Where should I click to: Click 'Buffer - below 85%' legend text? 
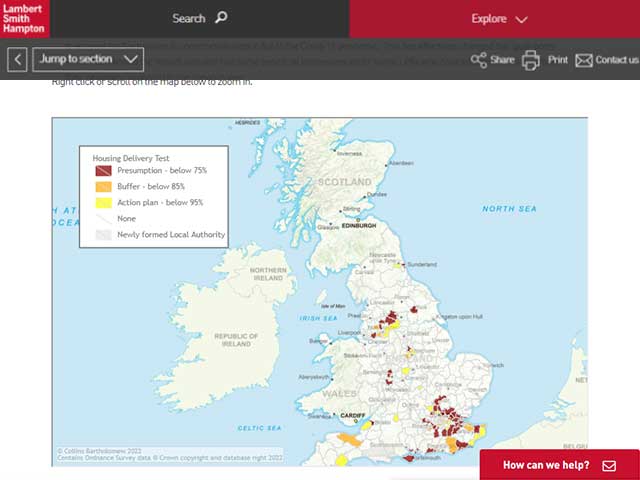tap(151, 187)
